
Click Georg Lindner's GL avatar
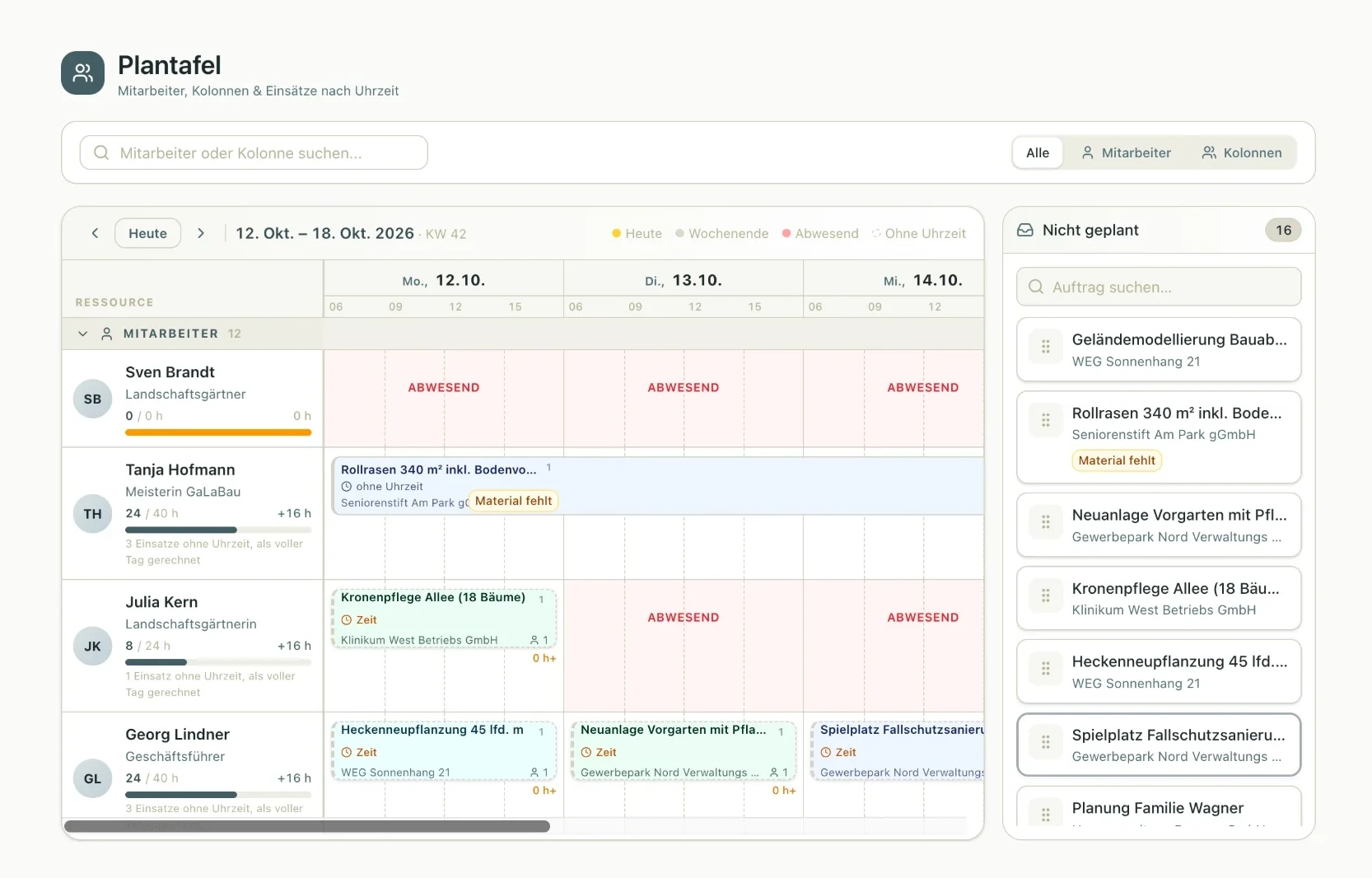click(93, 778)
